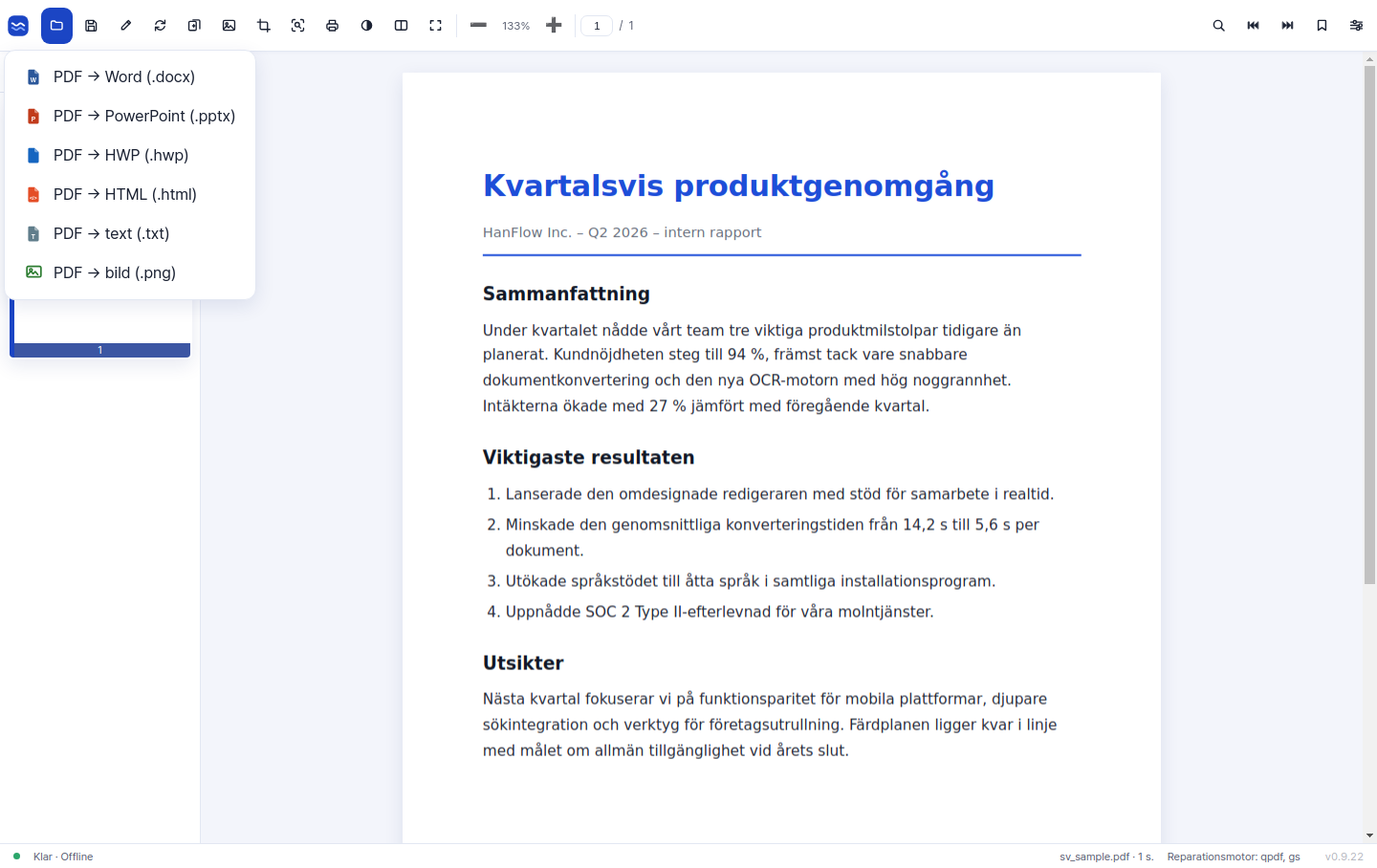This screenshot has height=868, width=1377.
Task: Click the "Klar · Offline" status text
Action: [63, 857]
